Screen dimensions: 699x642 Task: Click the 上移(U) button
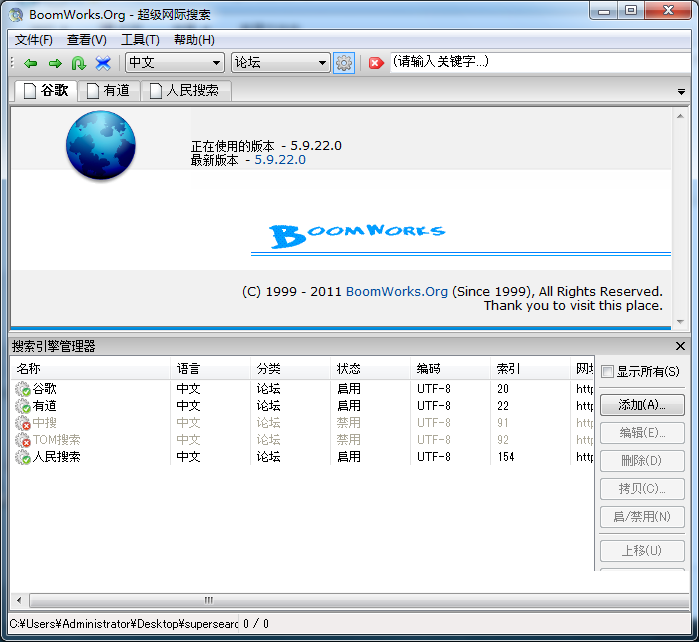coord(642,551)
